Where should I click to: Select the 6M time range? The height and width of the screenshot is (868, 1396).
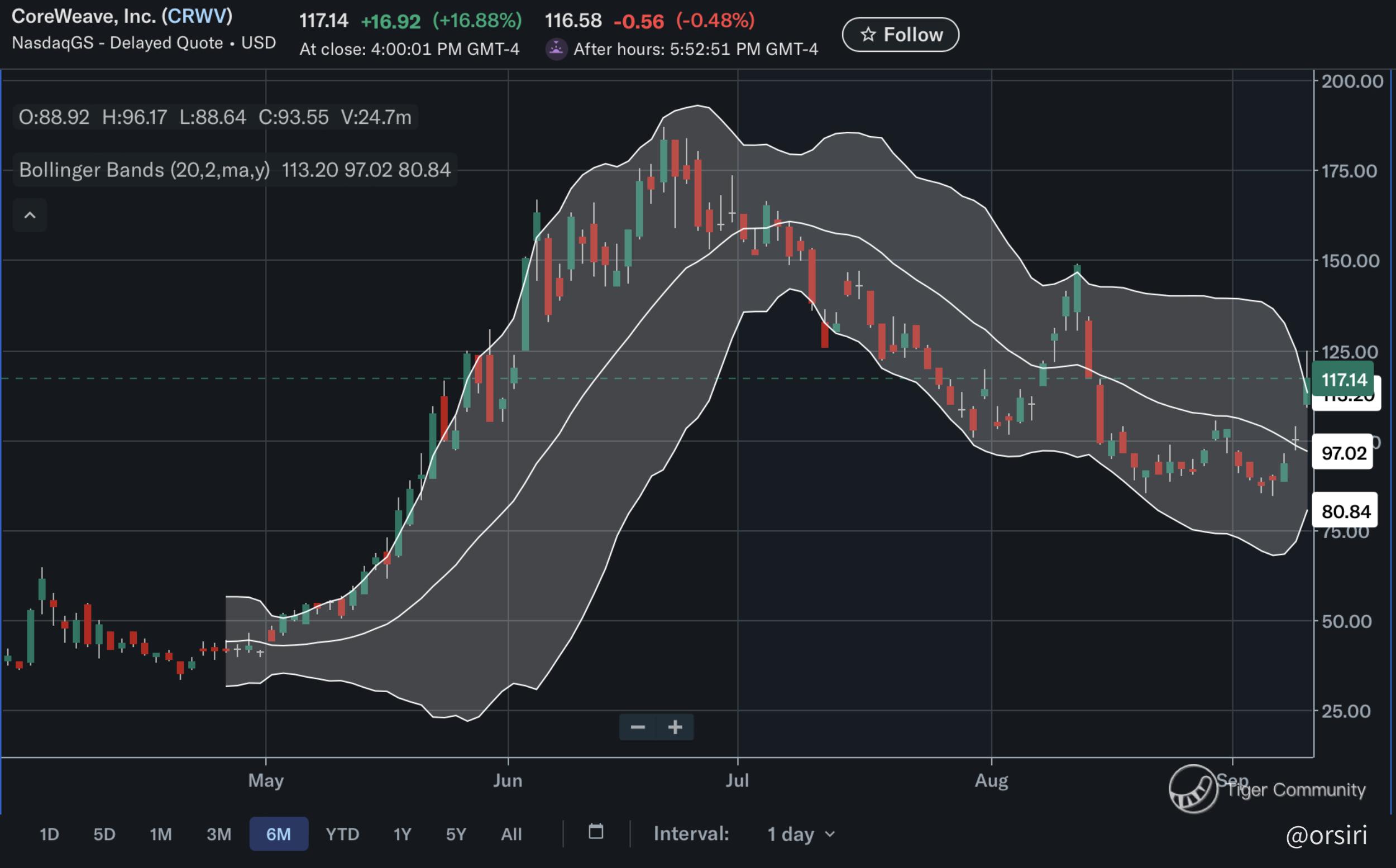click(279, 834)
